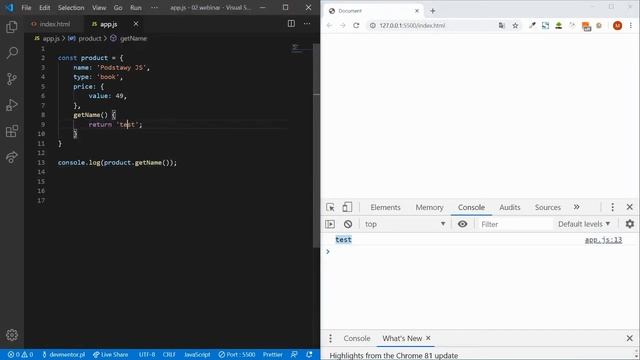Image resolution: width=640 pixels, height=360 pixels.
Task: Open the Chrome profile avatar
Action: [618, 25]
